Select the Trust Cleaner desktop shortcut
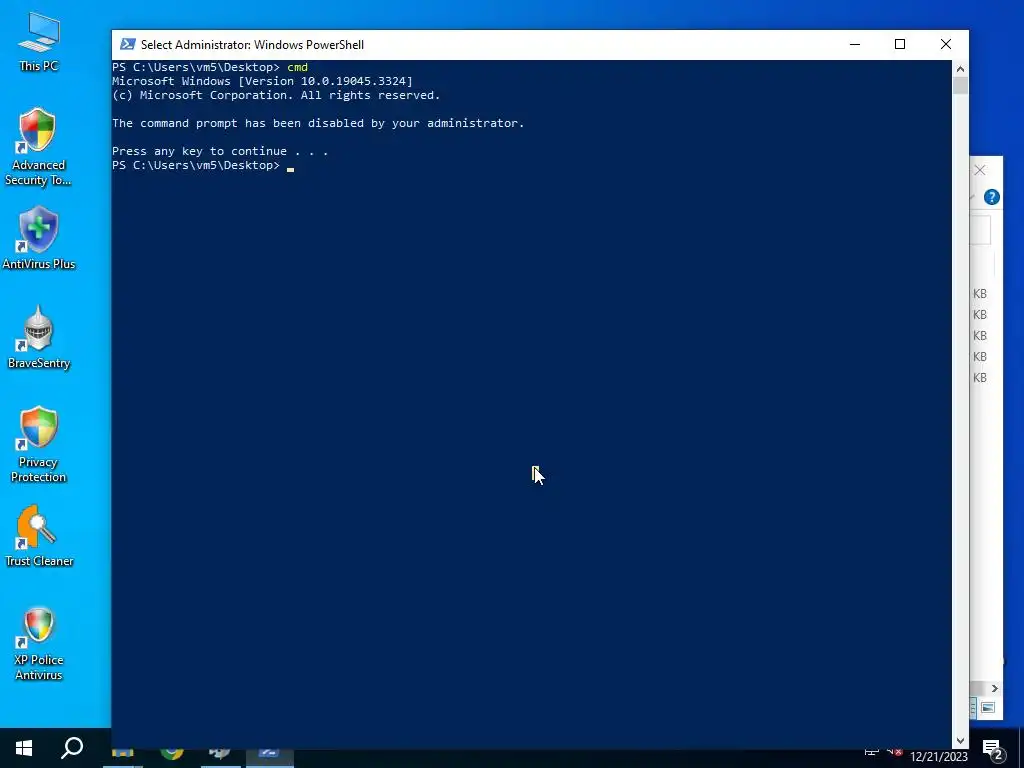The image size is (1024, 768). [39, 536]
